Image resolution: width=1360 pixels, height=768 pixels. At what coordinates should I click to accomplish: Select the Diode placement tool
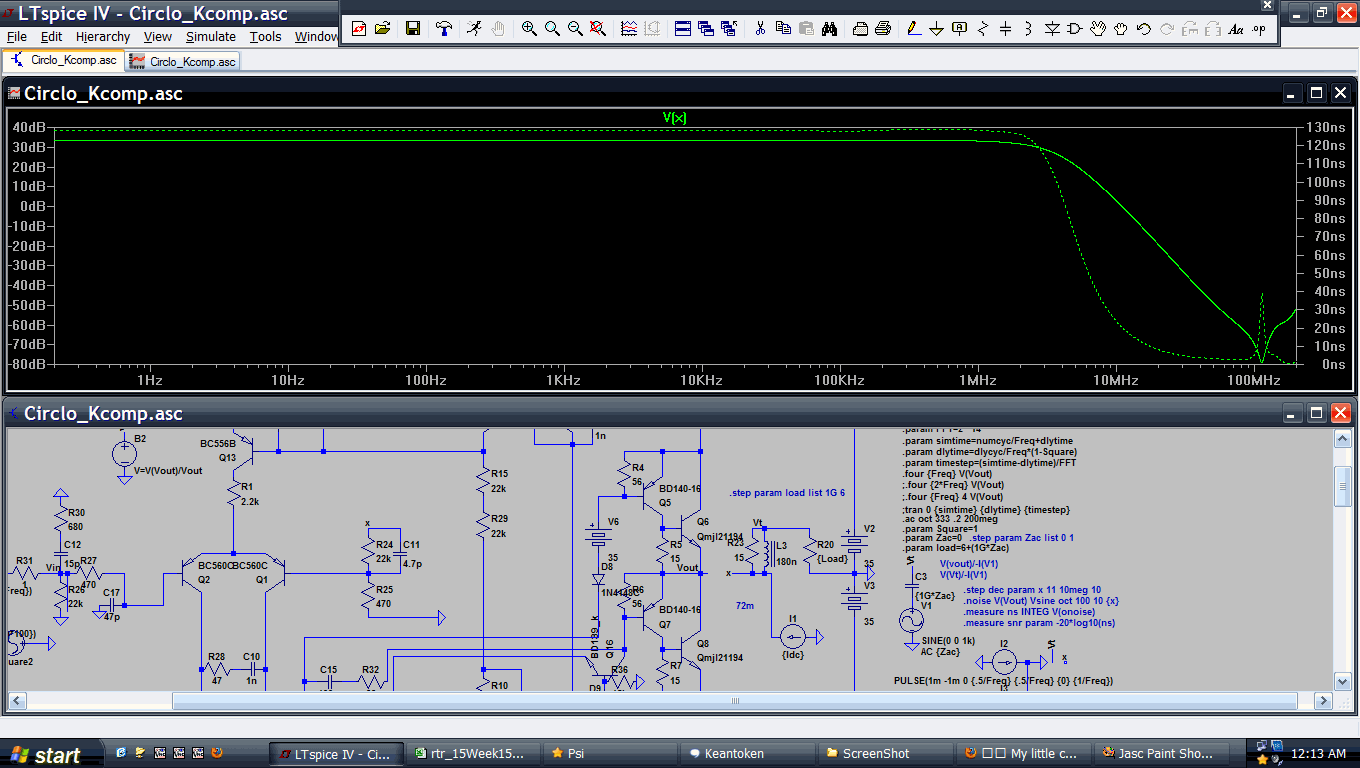point(1052,29)
